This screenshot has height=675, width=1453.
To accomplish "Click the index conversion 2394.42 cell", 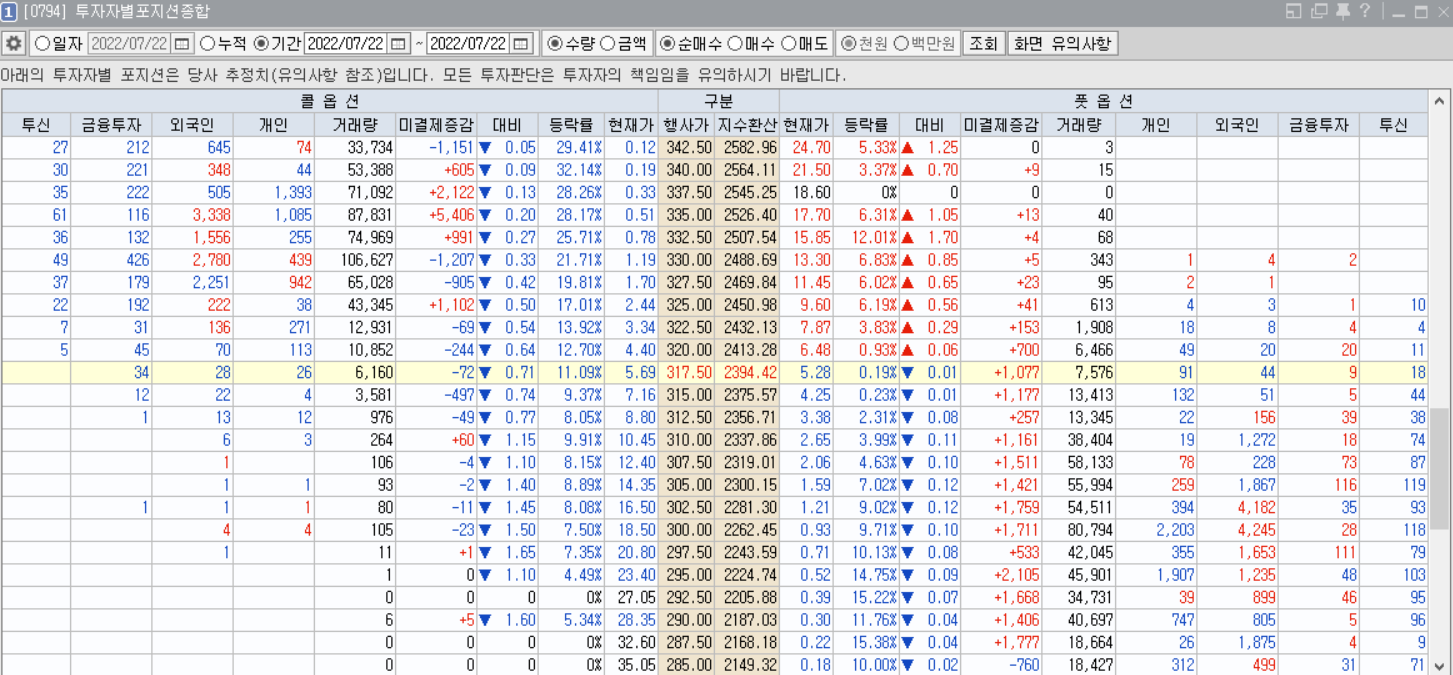I will (x=745, y=372).
